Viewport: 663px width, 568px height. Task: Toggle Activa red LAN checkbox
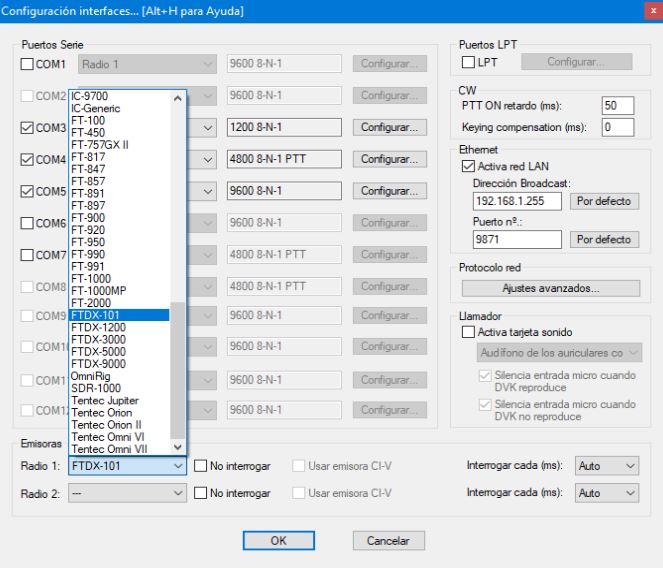[x=468, y=166]
